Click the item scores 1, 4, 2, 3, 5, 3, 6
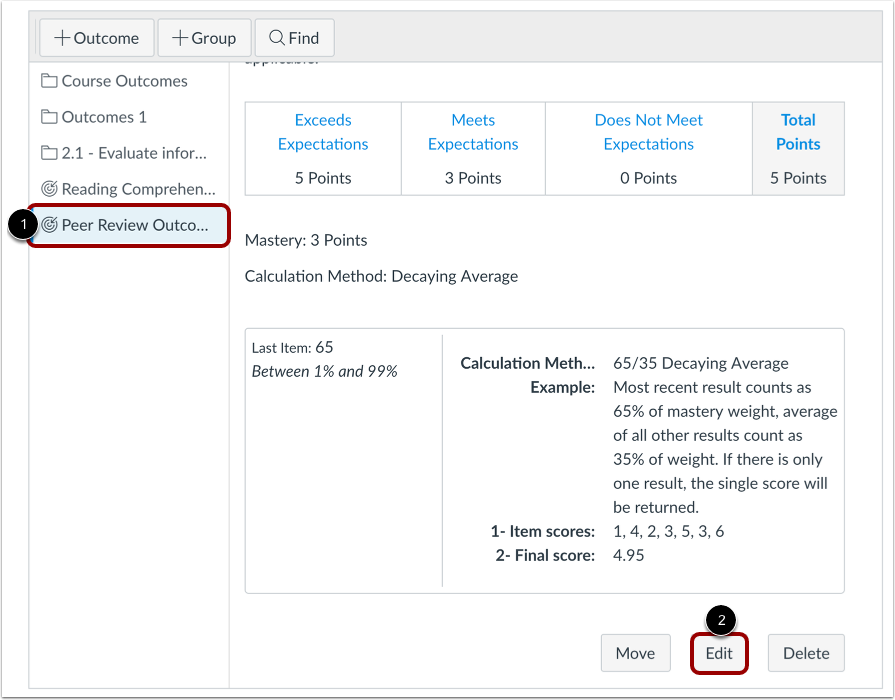895x700 pixels. [668, 532]
